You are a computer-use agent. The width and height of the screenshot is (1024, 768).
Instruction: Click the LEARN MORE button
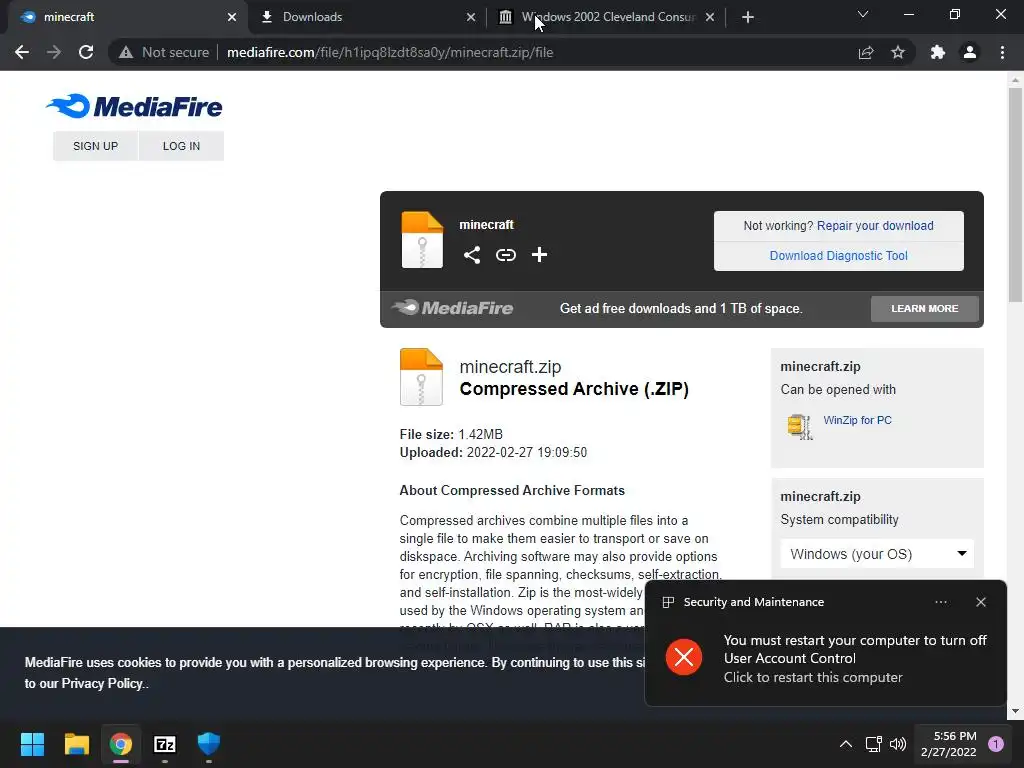pyautogui.click(x=925, y=308)
